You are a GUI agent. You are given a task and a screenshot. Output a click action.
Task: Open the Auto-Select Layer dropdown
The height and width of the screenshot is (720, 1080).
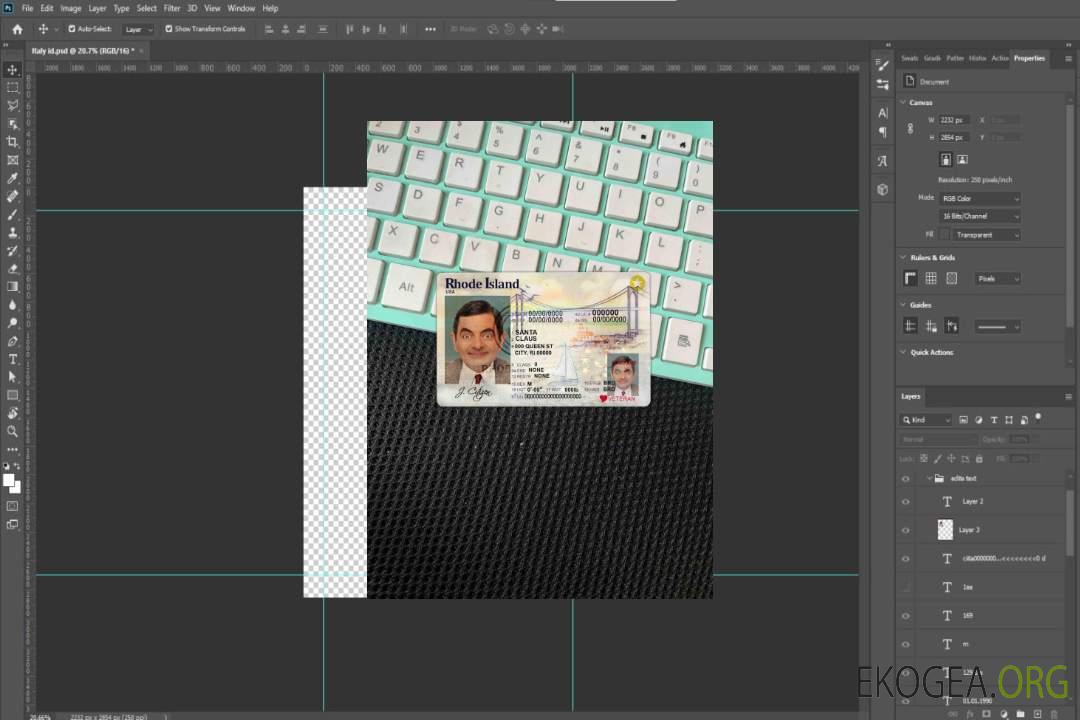tap(138, 29)
